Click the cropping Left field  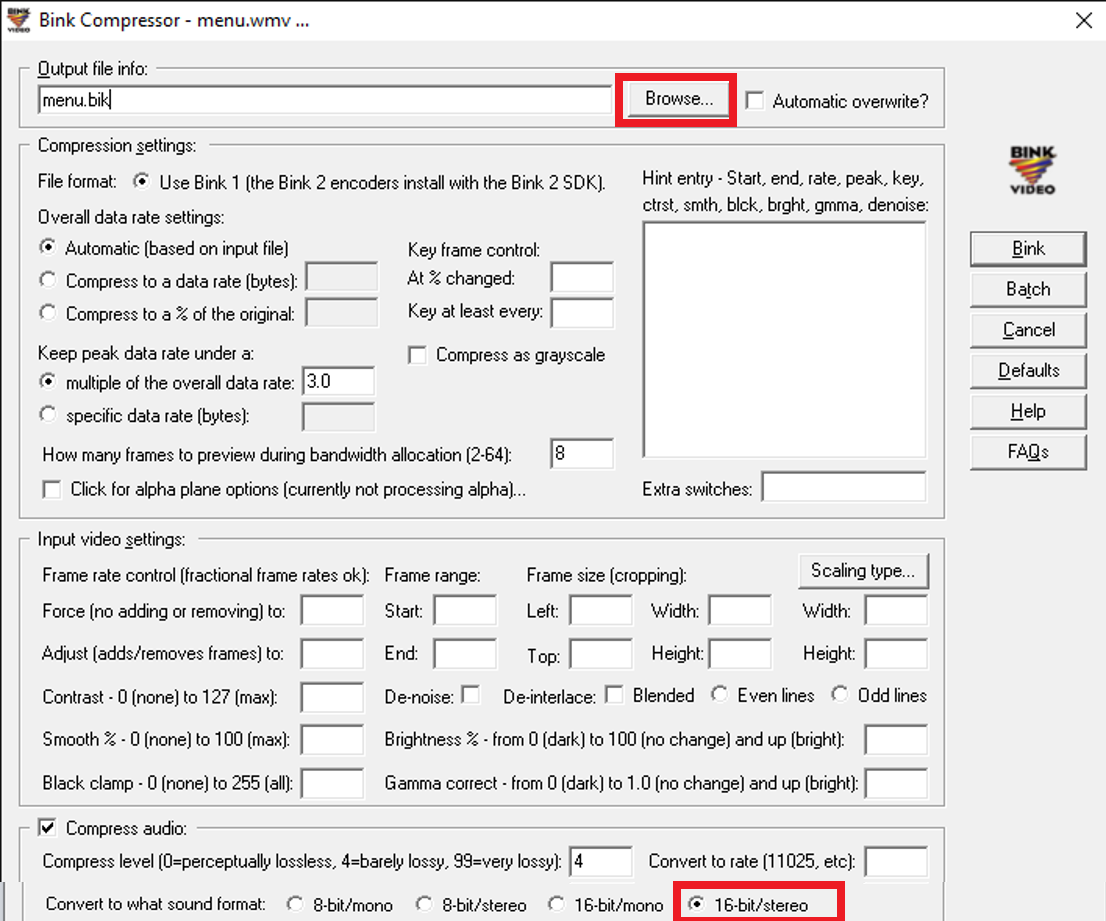(601, 610)
